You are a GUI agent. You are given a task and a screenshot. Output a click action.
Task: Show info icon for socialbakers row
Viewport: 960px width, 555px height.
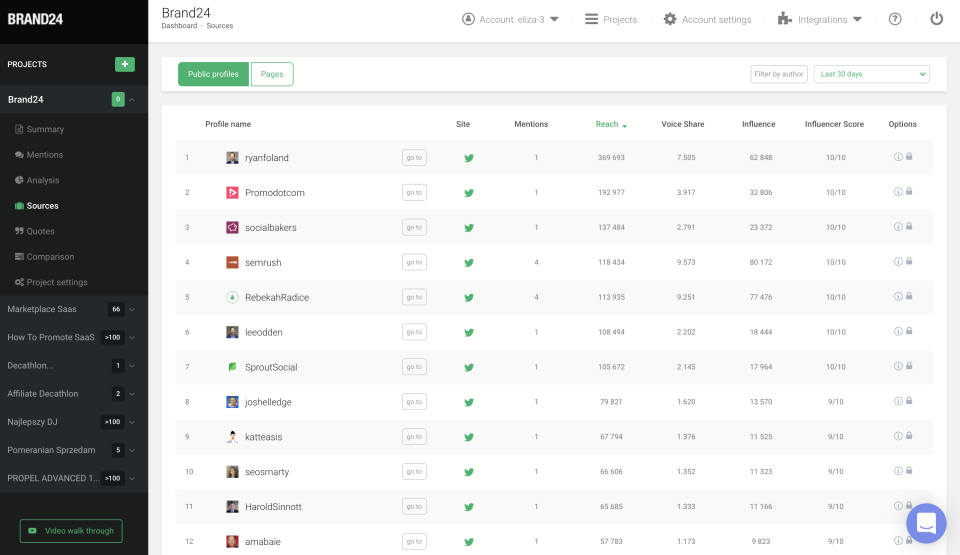click(898, 227)
